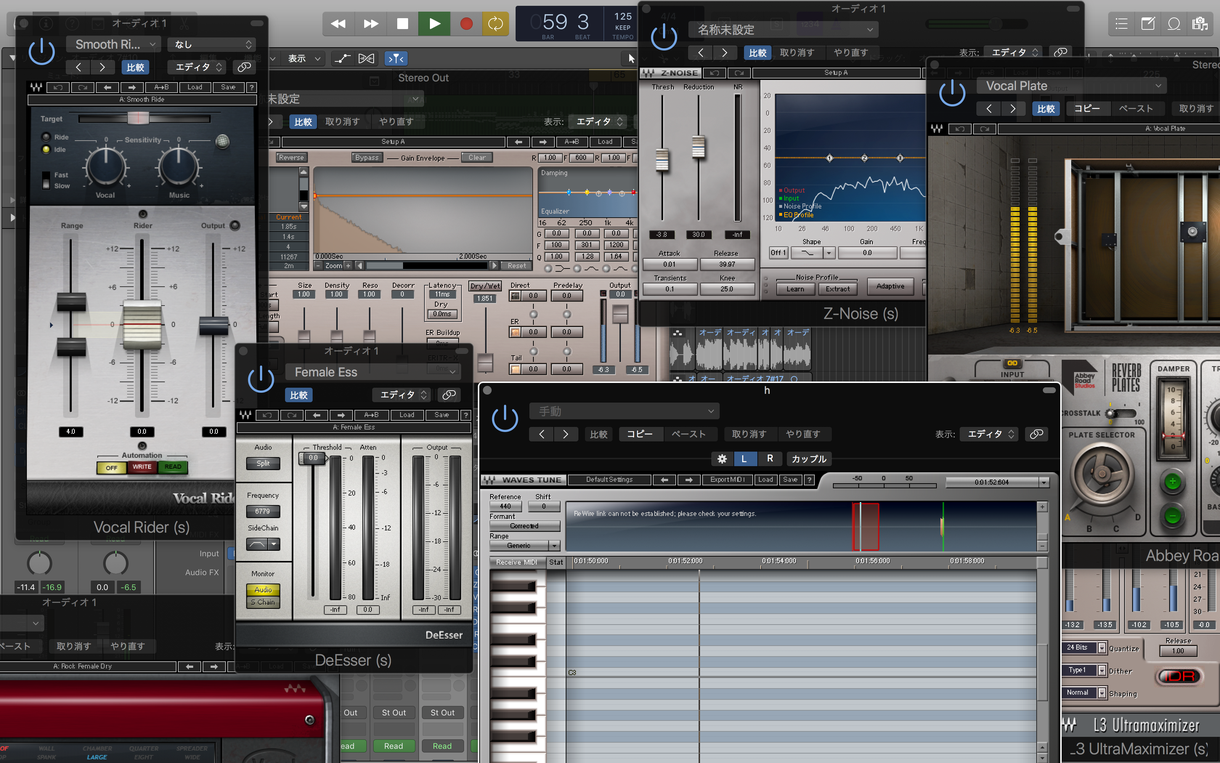Select カップル mode in Waves Tune
This screenshot has width=1220, height=763.
pyautogui.click(x=809, y=459)
